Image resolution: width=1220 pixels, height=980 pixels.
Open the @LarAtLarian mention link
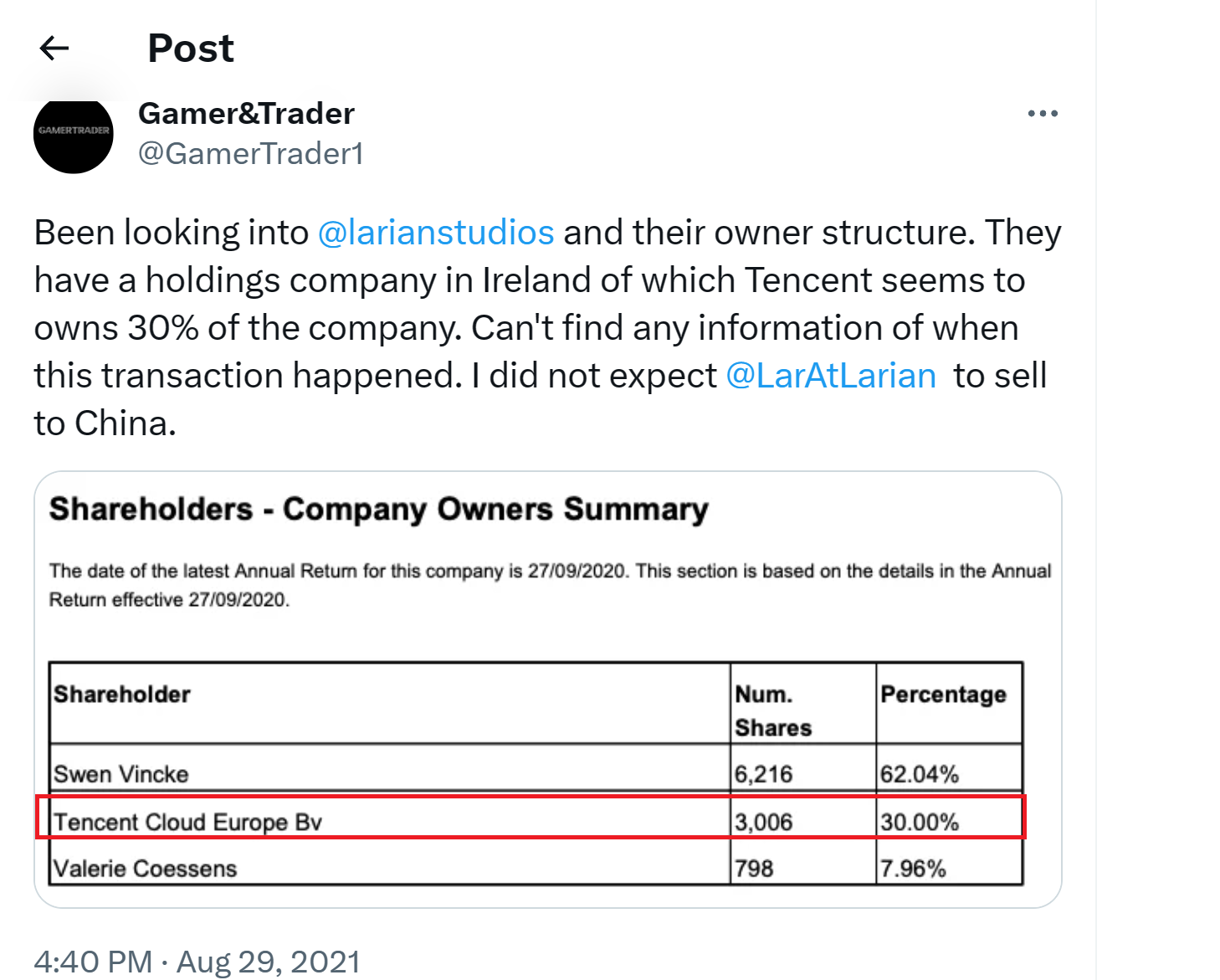point(831,377)
